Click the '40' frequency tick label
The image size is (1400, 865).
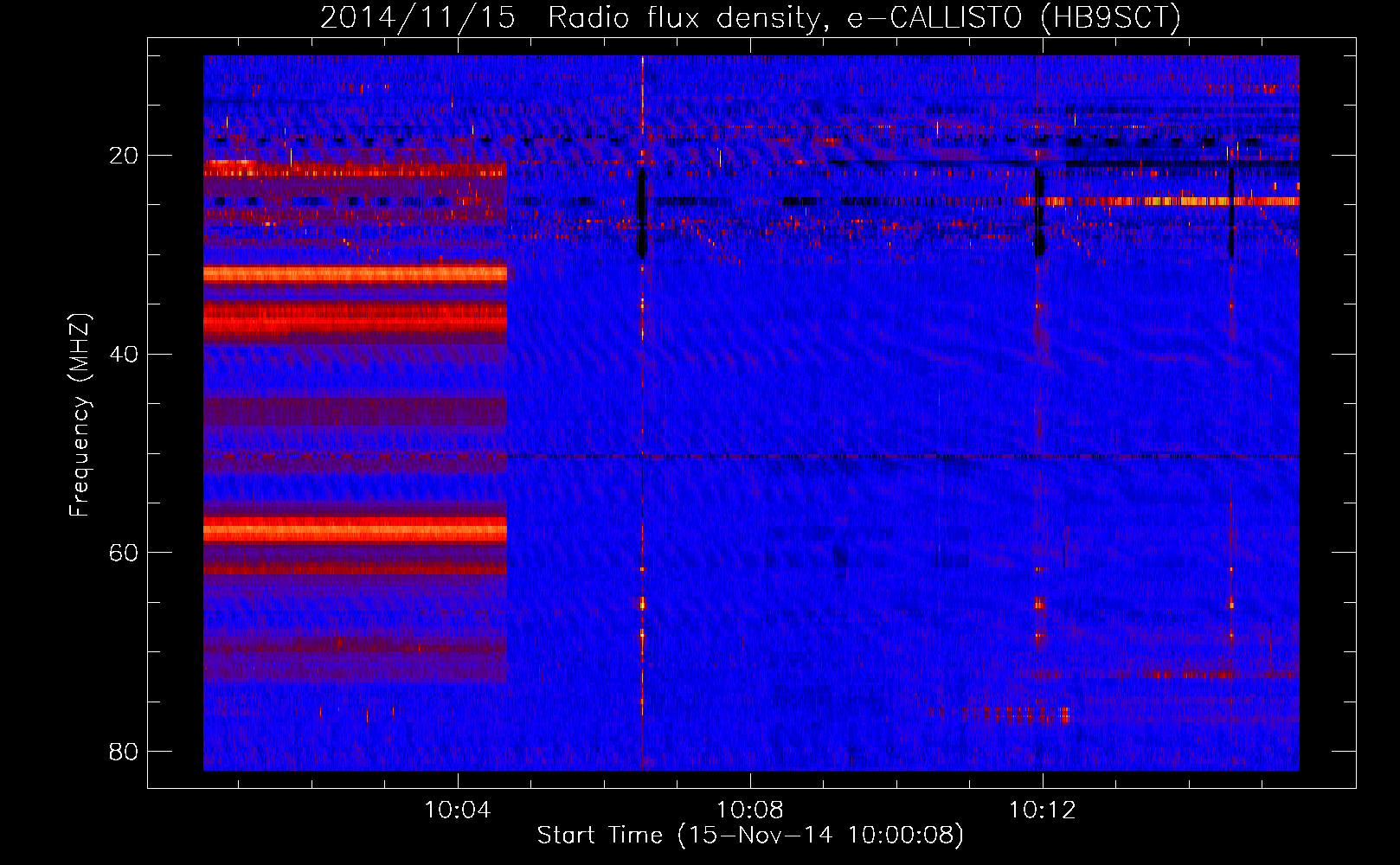click(124, 354)
